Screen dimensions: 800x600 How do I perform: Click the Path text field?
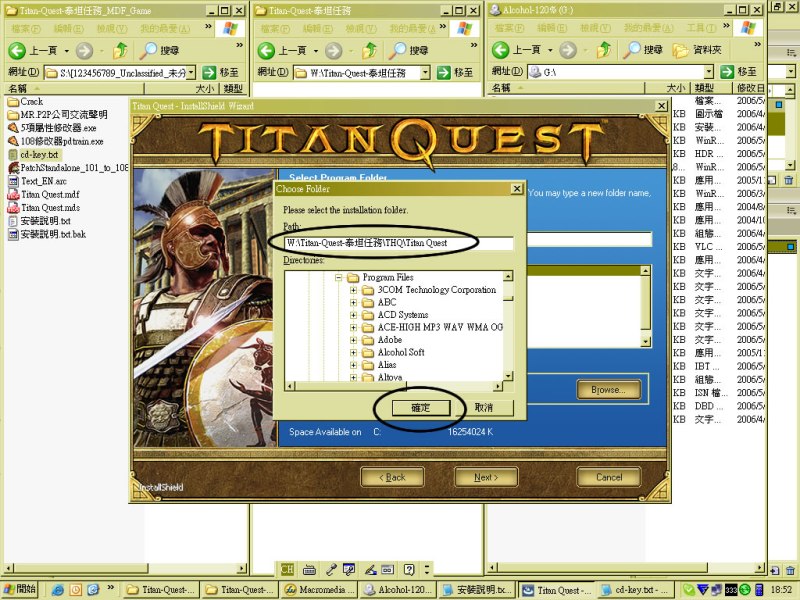398,243
